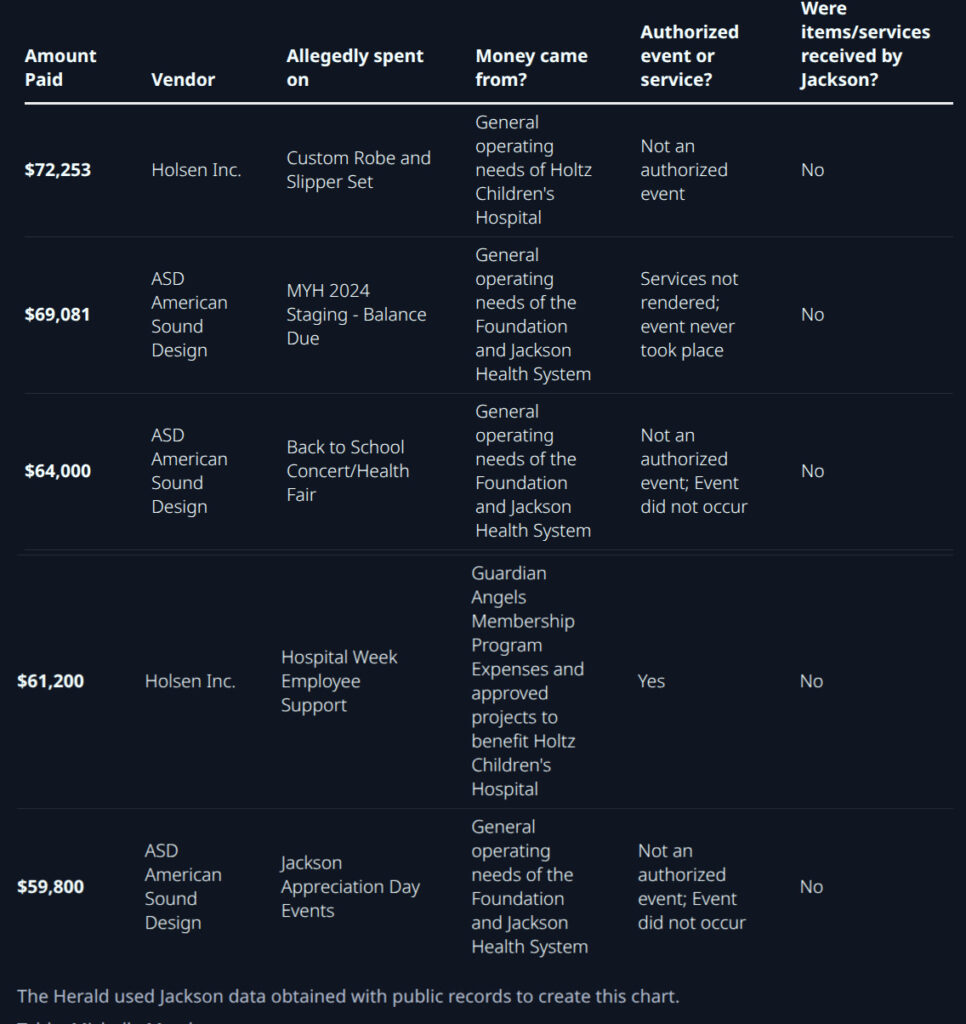
Task: Select the Vendor column header
Action: [x=183, y=80]
